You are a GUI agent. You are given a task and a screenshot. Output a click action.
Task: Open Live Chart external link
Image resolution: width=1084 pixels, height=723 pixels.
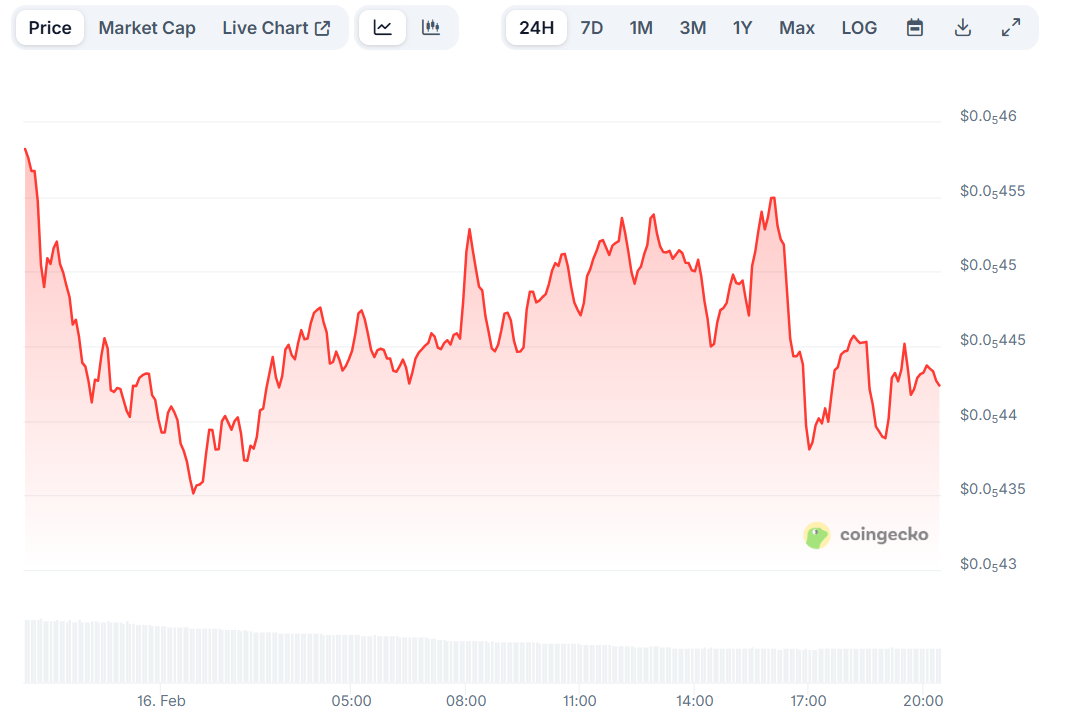276,28
